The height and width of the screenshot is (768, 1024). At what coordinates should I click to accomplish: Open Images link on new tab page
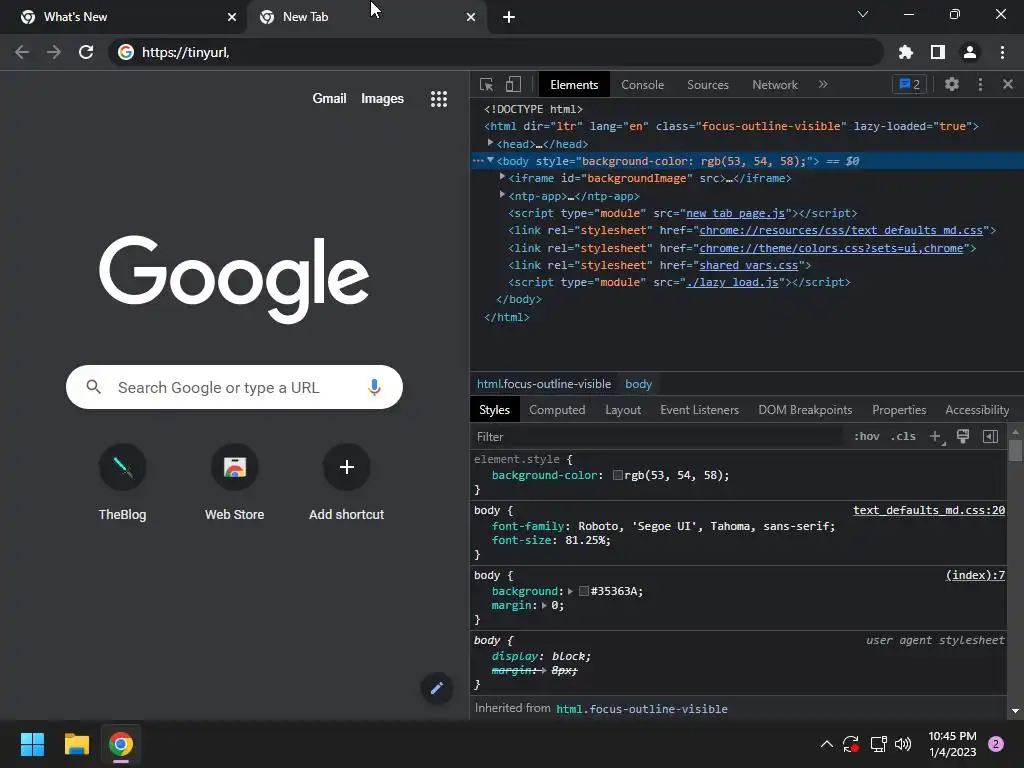click(x=382, y=99)
